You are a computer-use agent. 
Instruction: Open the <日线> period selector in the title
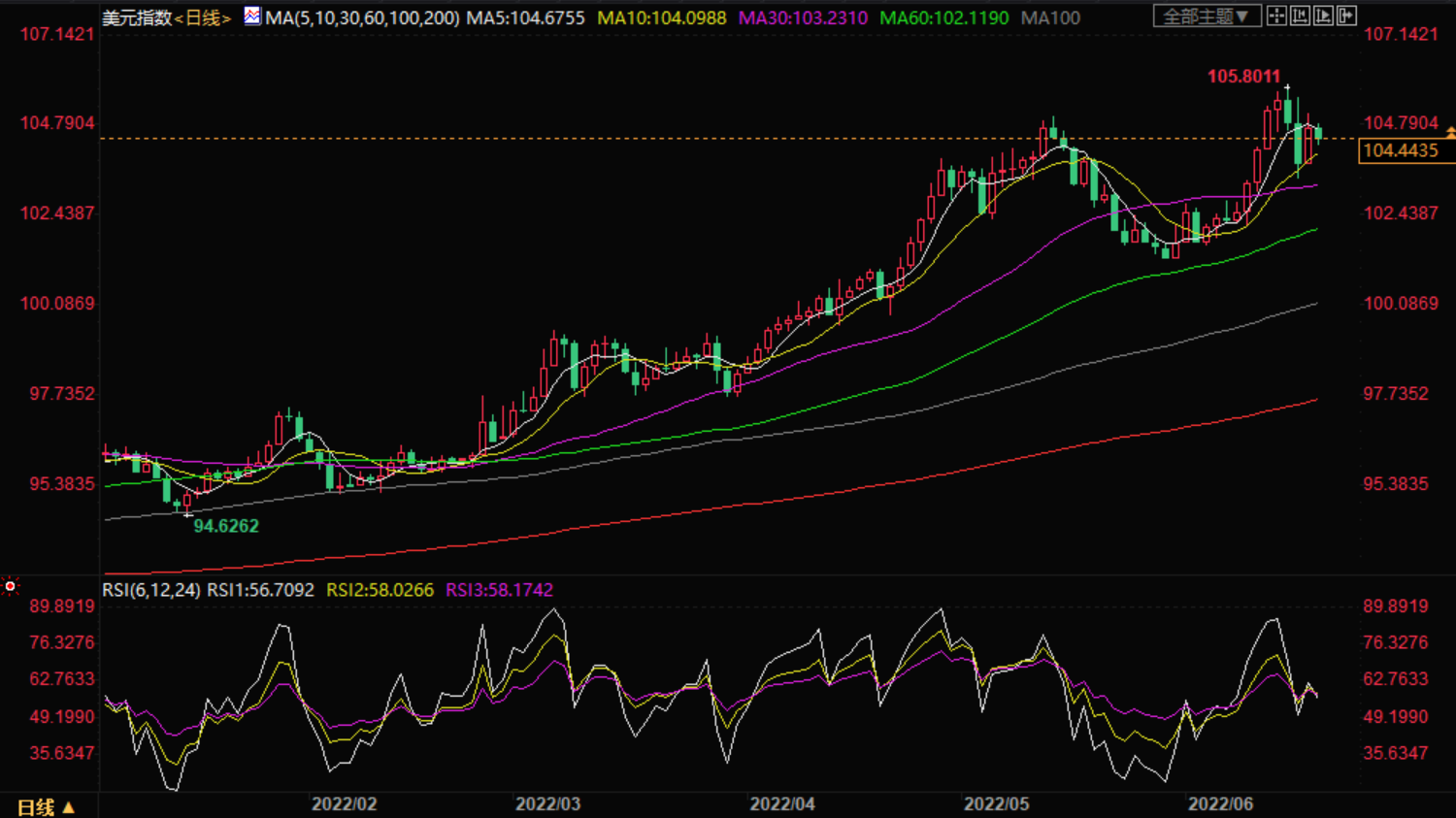[x=204, y=18]
